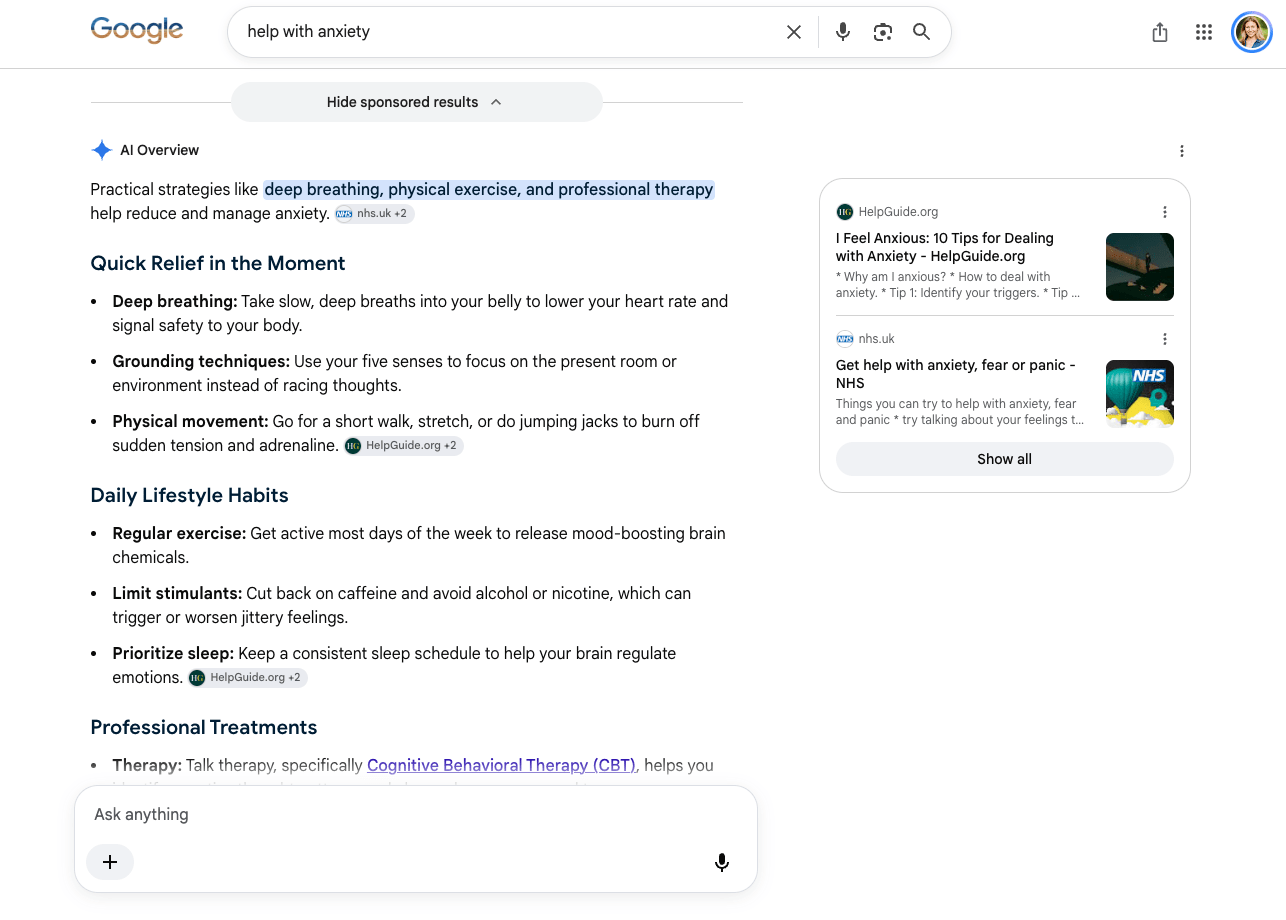Open Cognitive Behavioral Therapy (CBT) link
This screenshot has width=1286, height=920.
tap(502, 765)
